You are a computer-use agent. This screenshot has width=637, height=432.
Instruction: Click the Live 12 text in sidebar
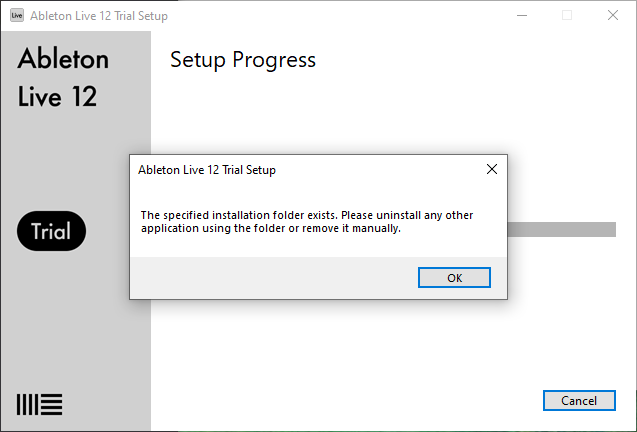(x=57, y=96)
